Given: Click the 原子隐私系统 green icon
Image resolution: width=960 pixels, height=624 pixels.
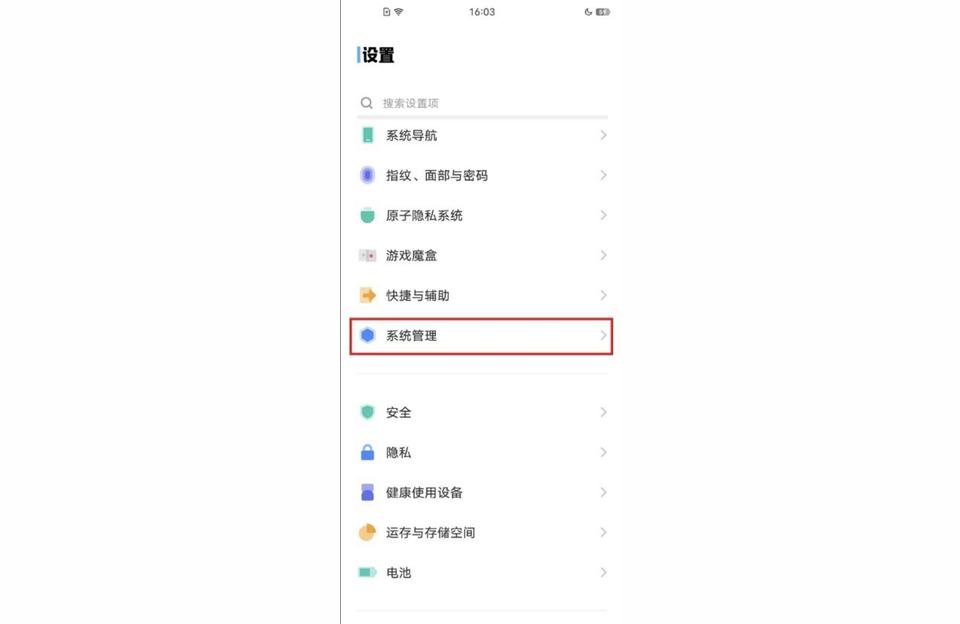Looking at the screenshot, I should coord(367,215).
